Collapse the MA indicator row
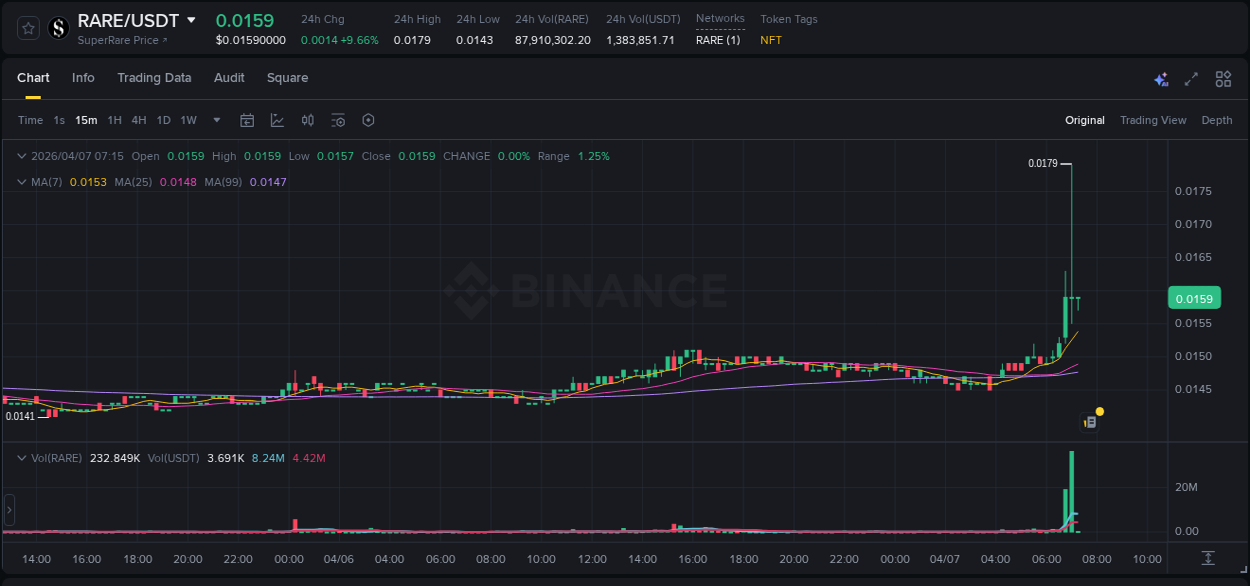This screenshot has height=586, width=1250. [x=22, y=182]
